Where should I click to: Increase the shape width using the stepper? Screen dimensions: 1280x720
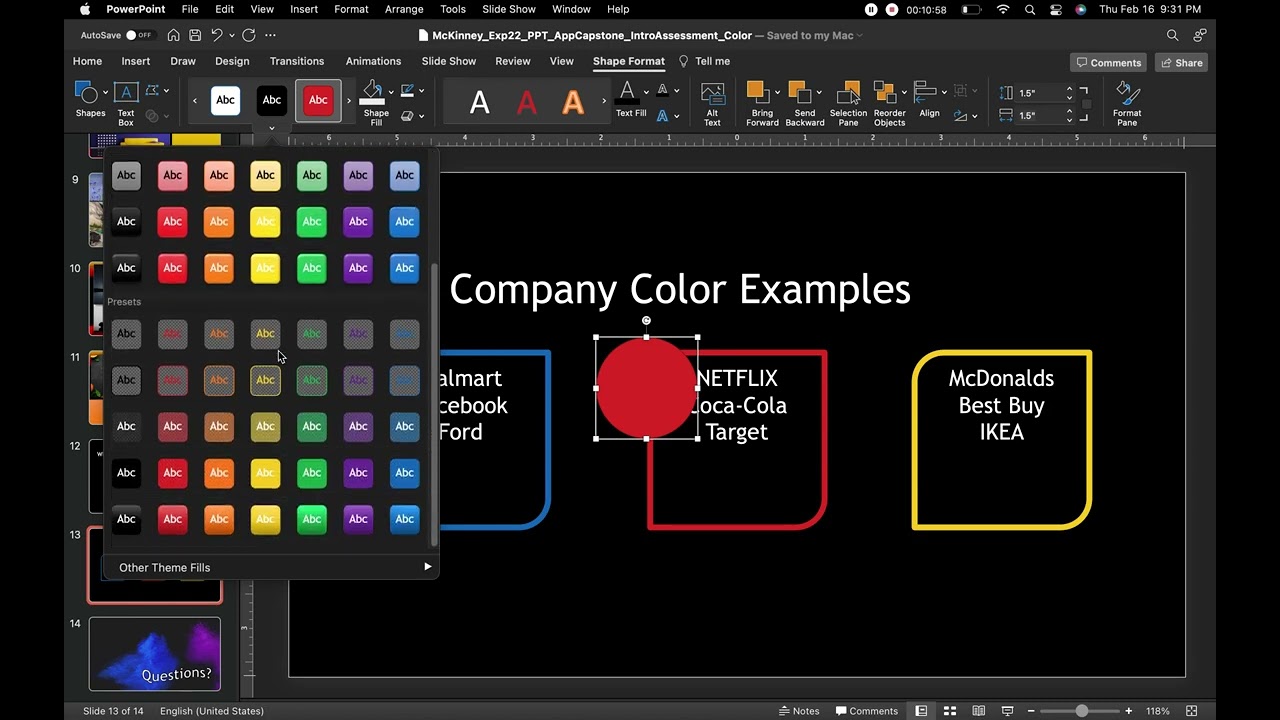click(1069, 111)
